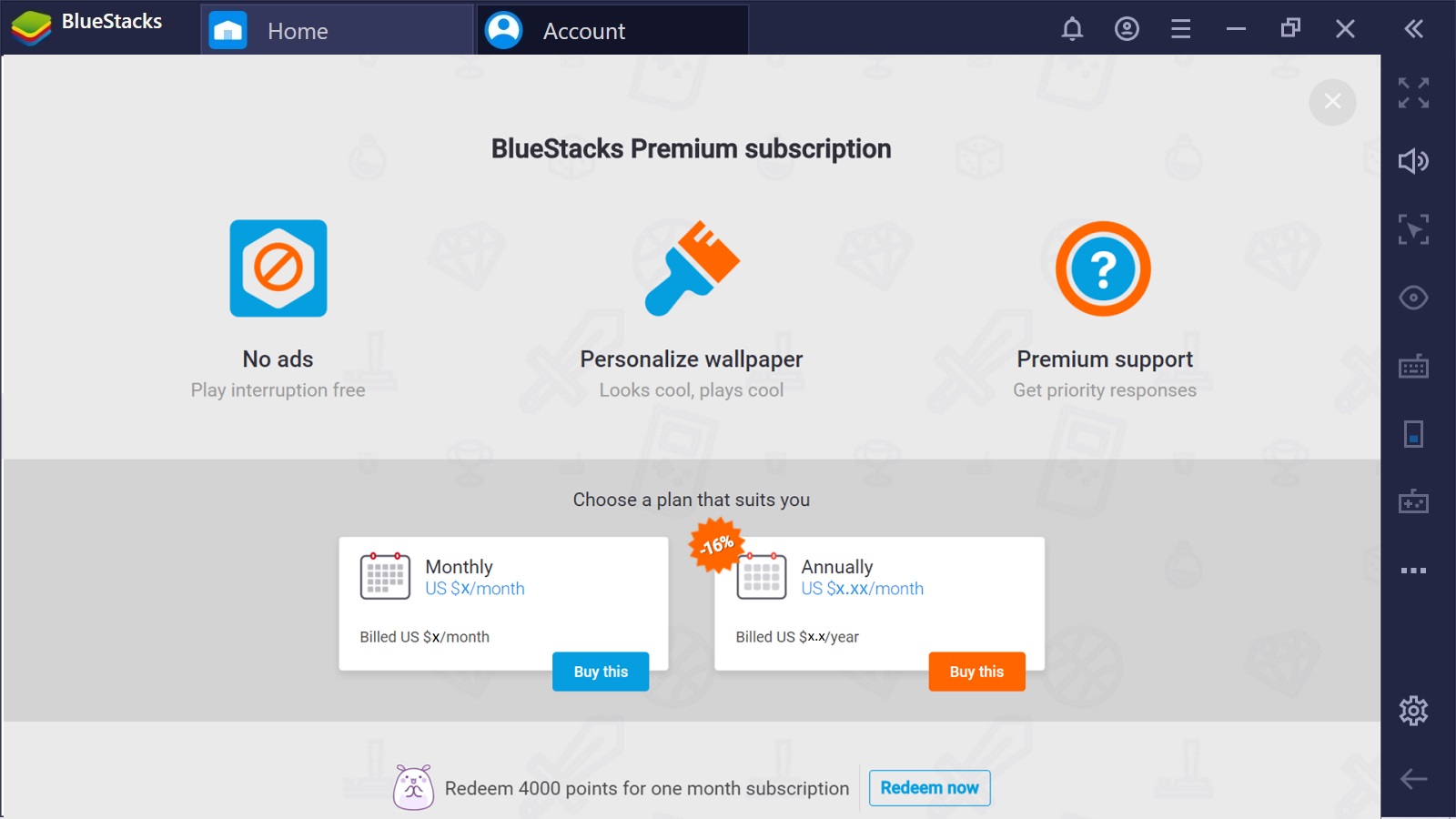This screenshot has width=1456, height=819.
Task: Expand more sidebar options dots
Action: pos(1413,571)
